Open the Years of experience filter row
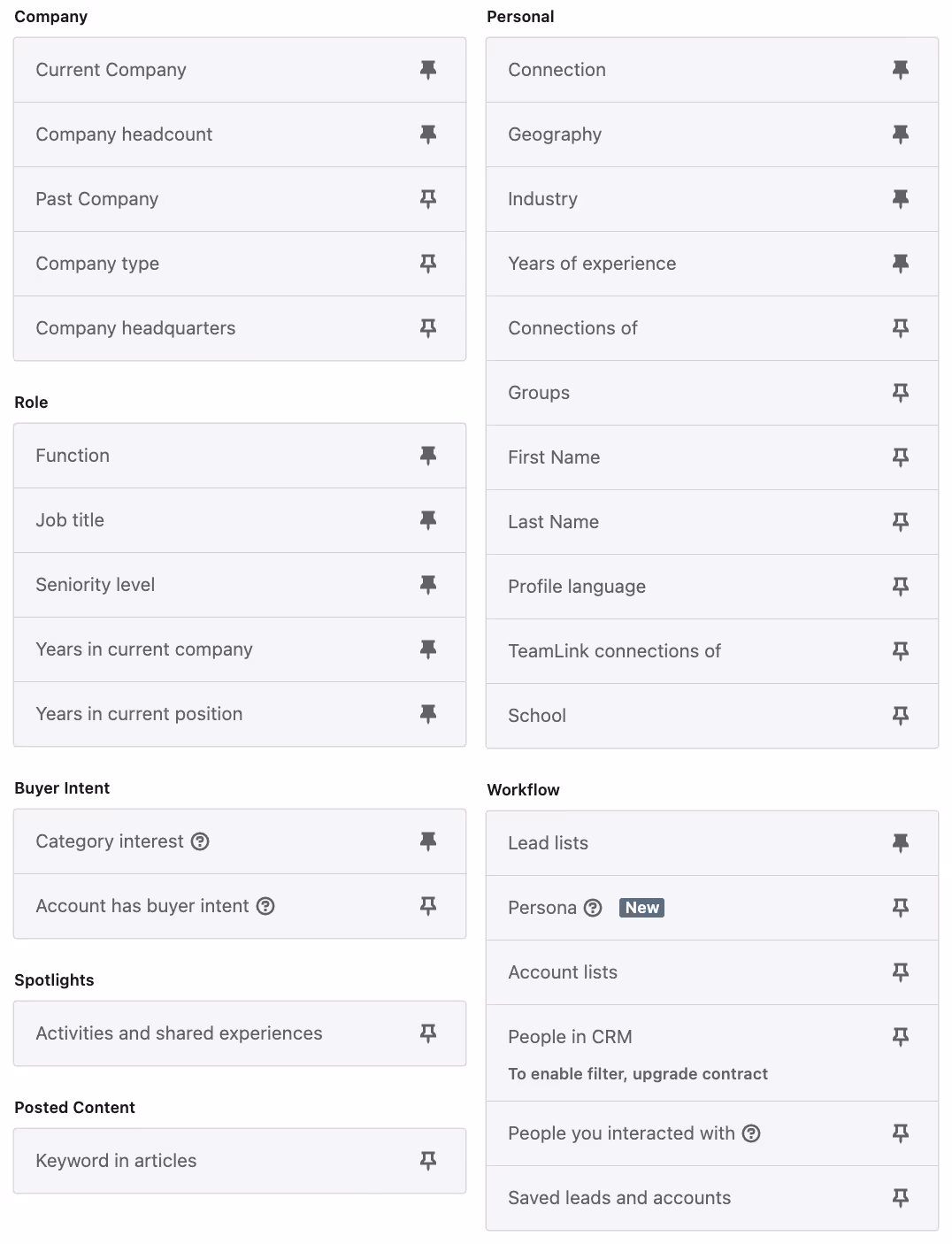 [712, 264]
